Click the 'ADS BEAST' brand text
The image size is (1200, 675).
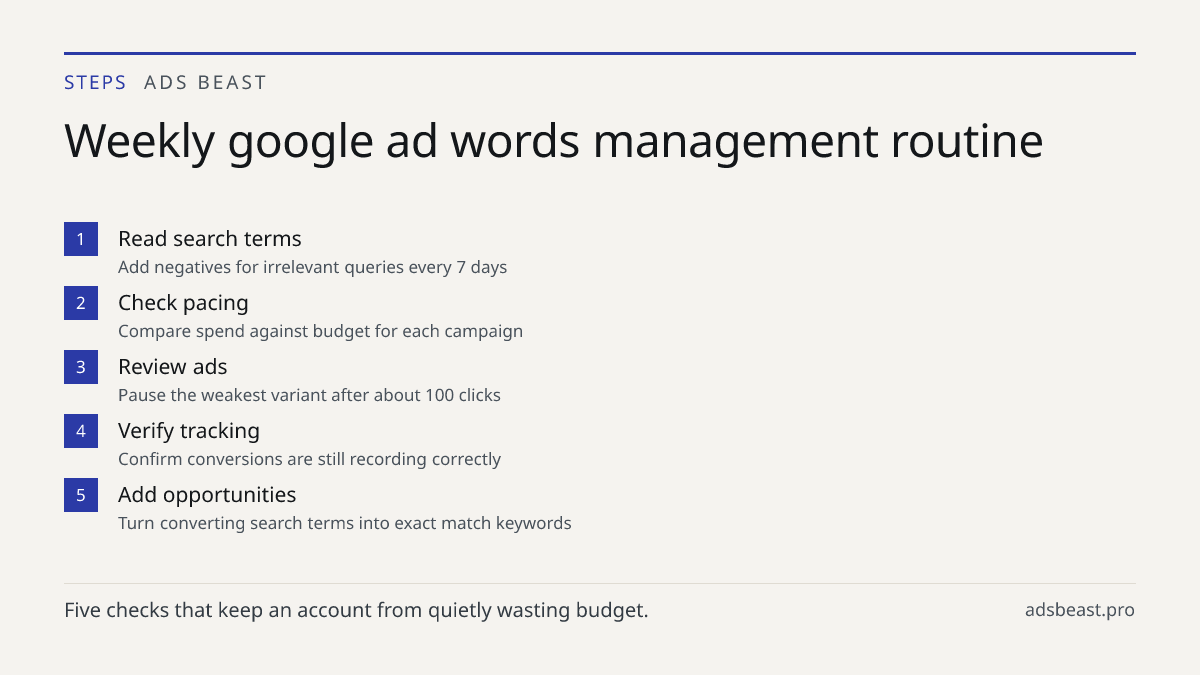pyautogui.click(x=205, y=83)
